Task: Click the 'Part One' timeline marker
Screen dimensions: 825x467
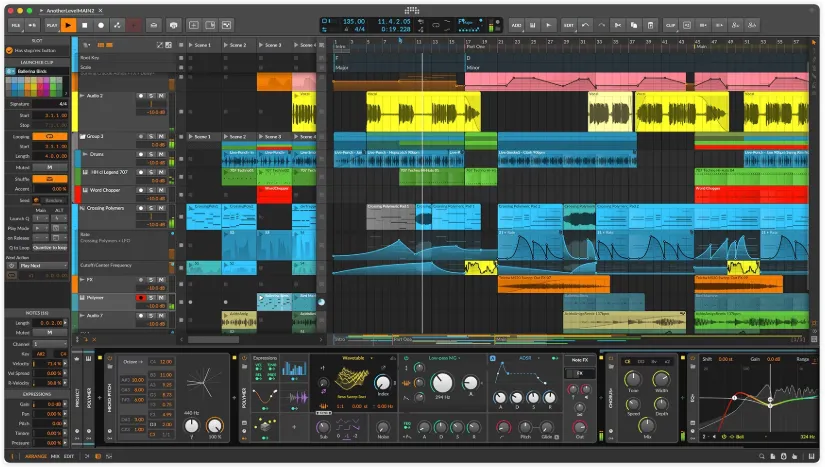Action: pos(476,47)
